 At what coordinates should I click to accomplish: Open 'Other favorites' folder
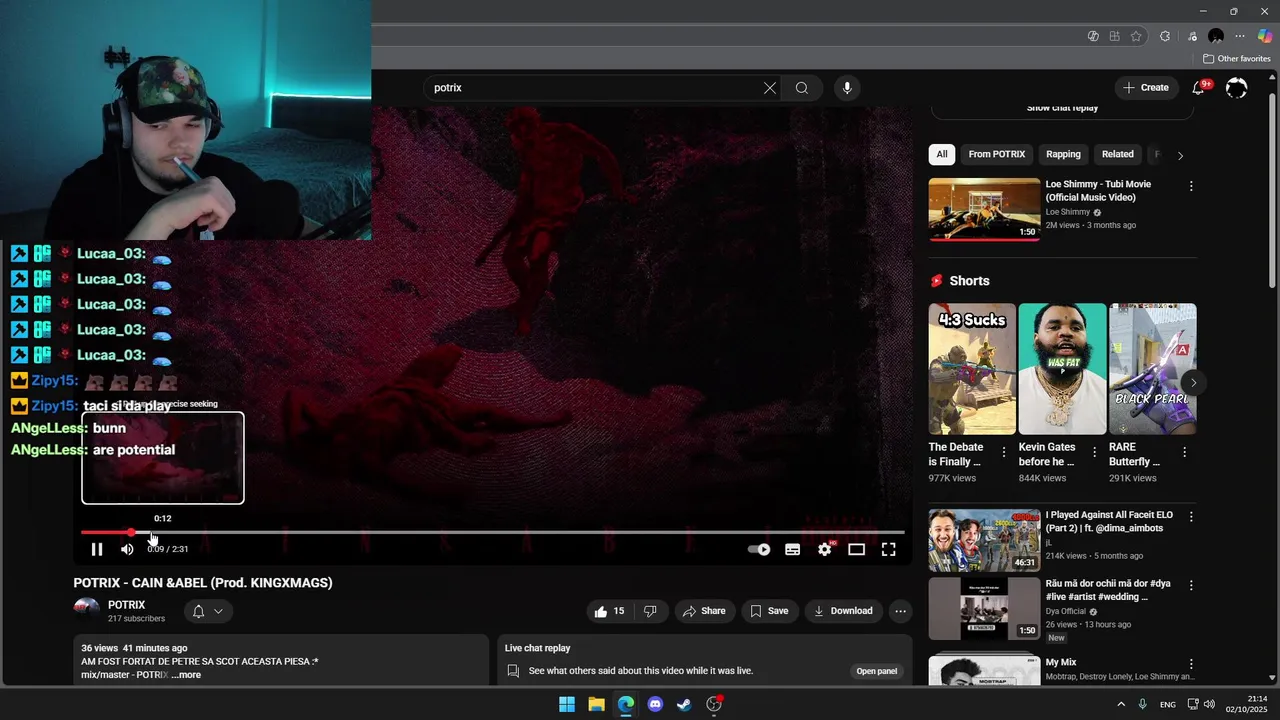1237,59
